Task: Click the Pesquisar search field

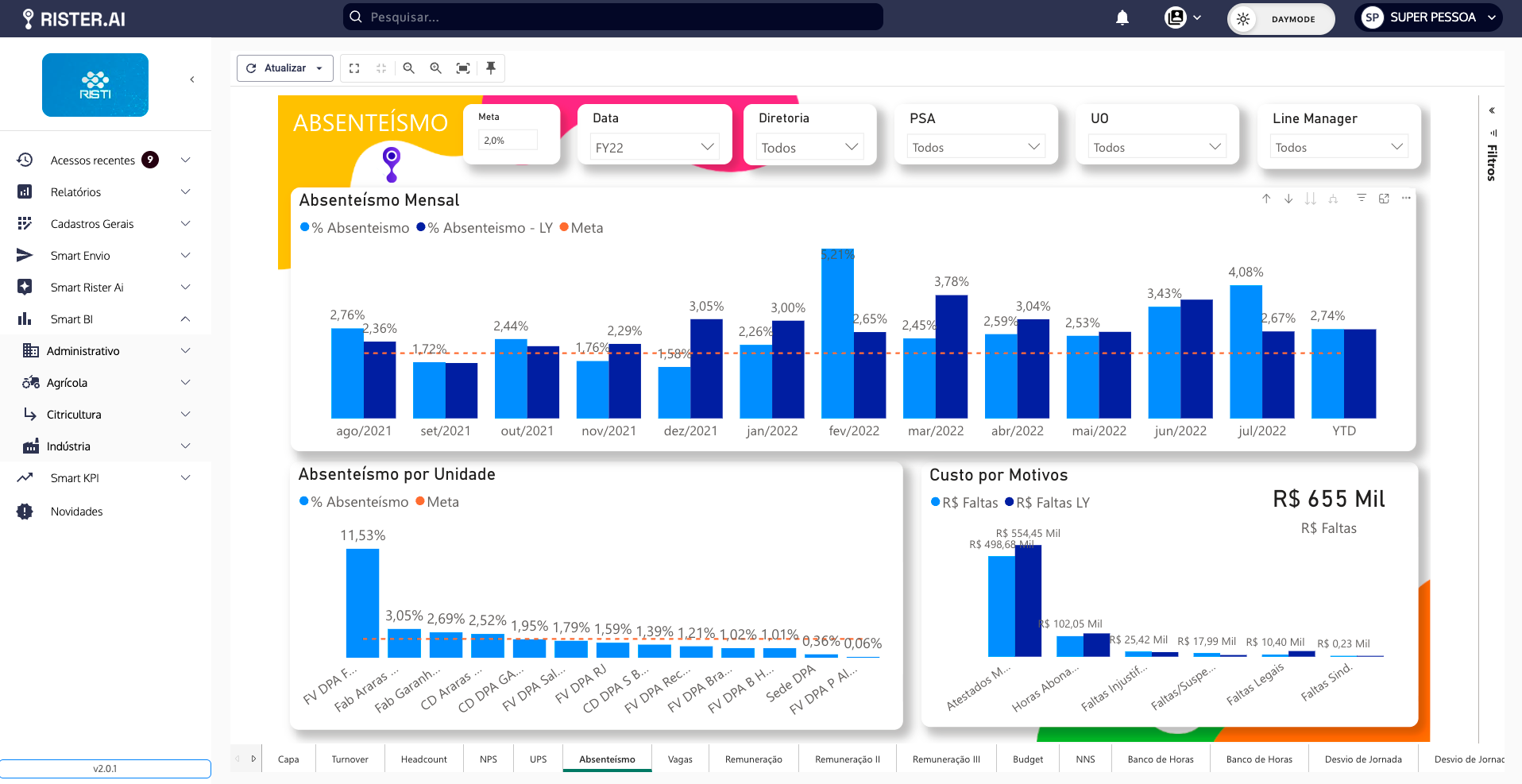Action: point(613,17)
